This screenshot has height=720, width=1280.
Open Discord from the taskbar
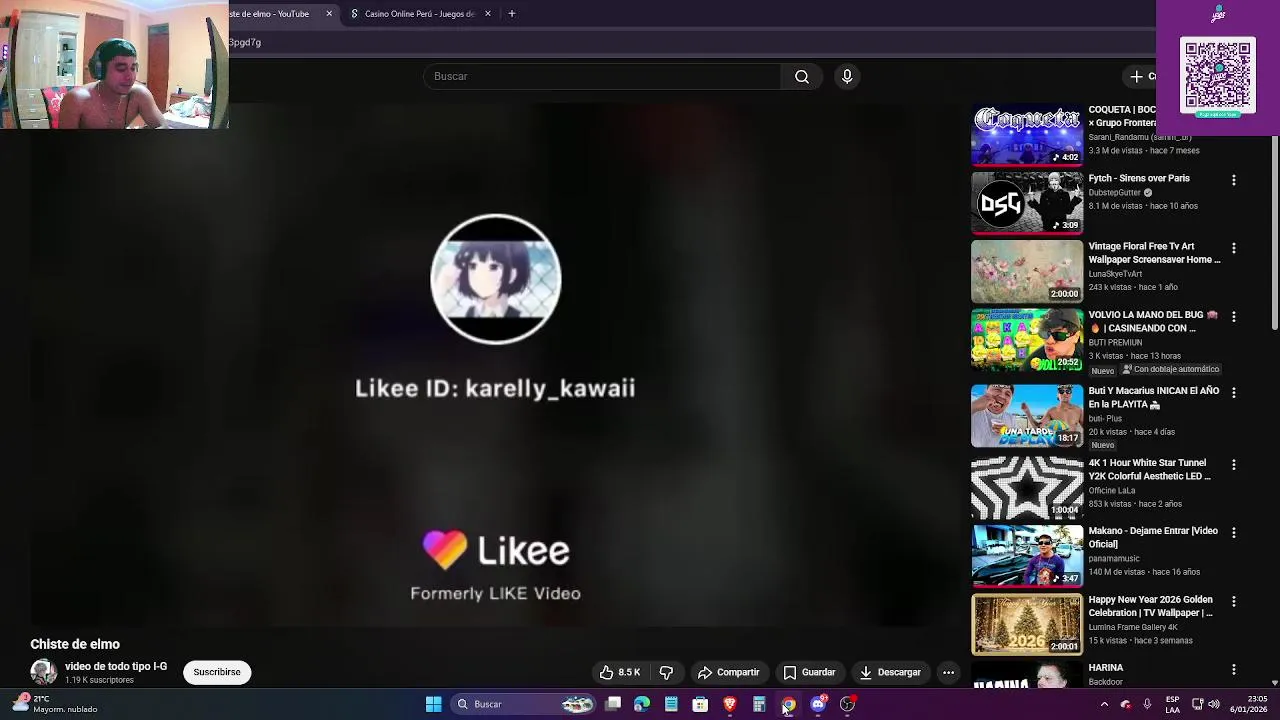pos(818,705)
